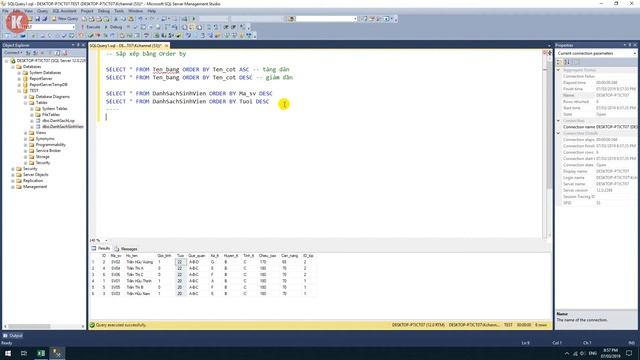The image size is (640, 360).
Task: Click the Que_quan column header in results
Action: (x=197, y=256)
